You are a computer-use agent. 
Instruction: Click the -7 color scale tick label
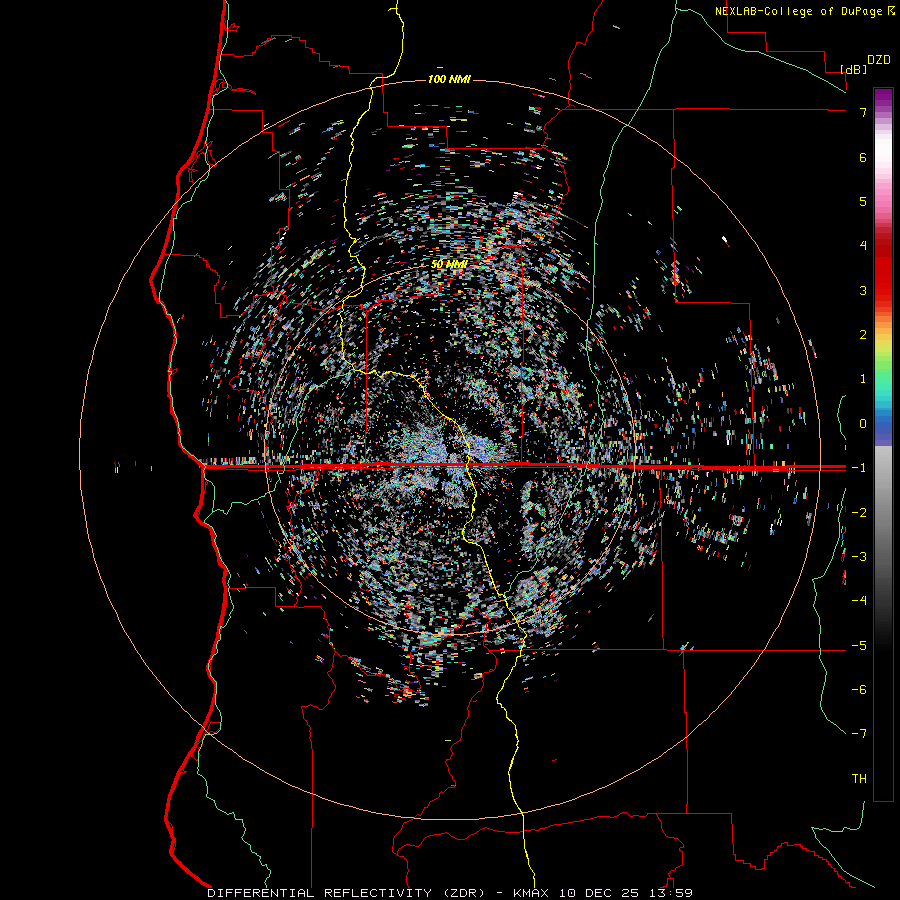click(x=859, y=734)
